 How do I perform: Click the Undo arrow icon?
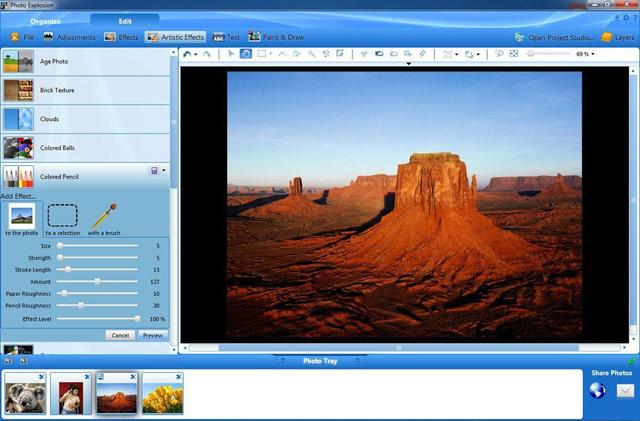point(187,54)
